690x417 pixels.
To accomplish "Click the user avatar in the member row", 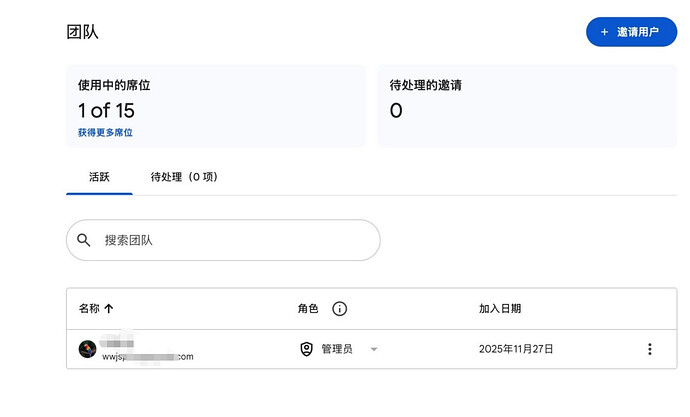I will pos(88,349).
